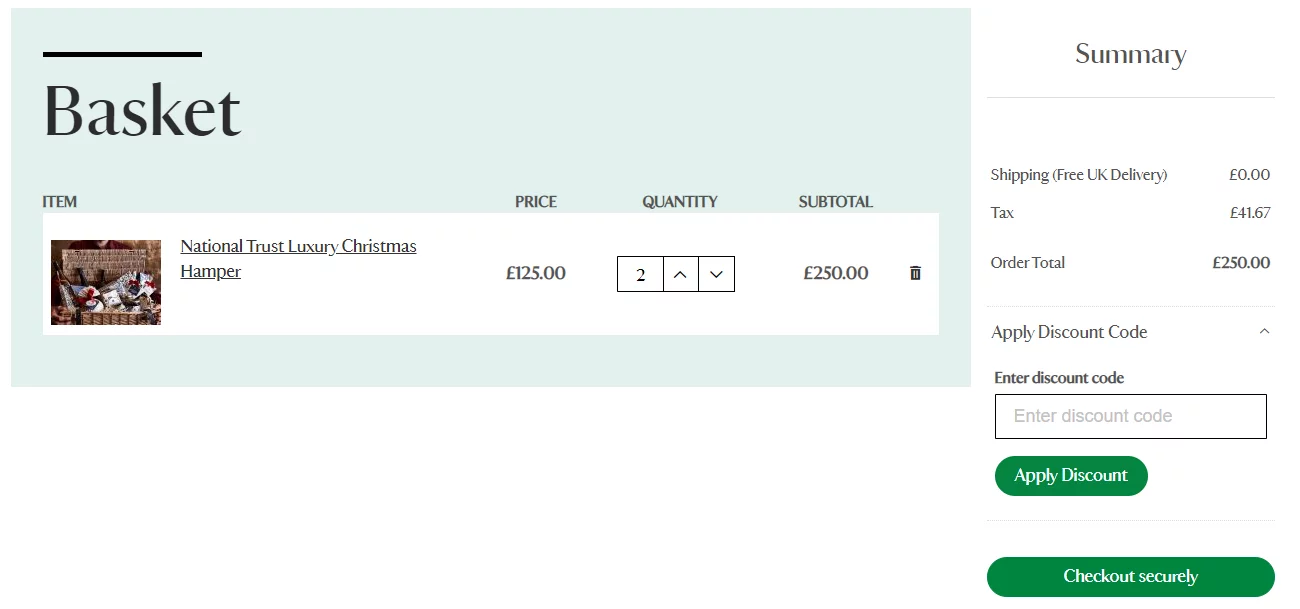The image size is (1300, 609).
Task: Click the Enter discount code label
Action: [1059, 378]
